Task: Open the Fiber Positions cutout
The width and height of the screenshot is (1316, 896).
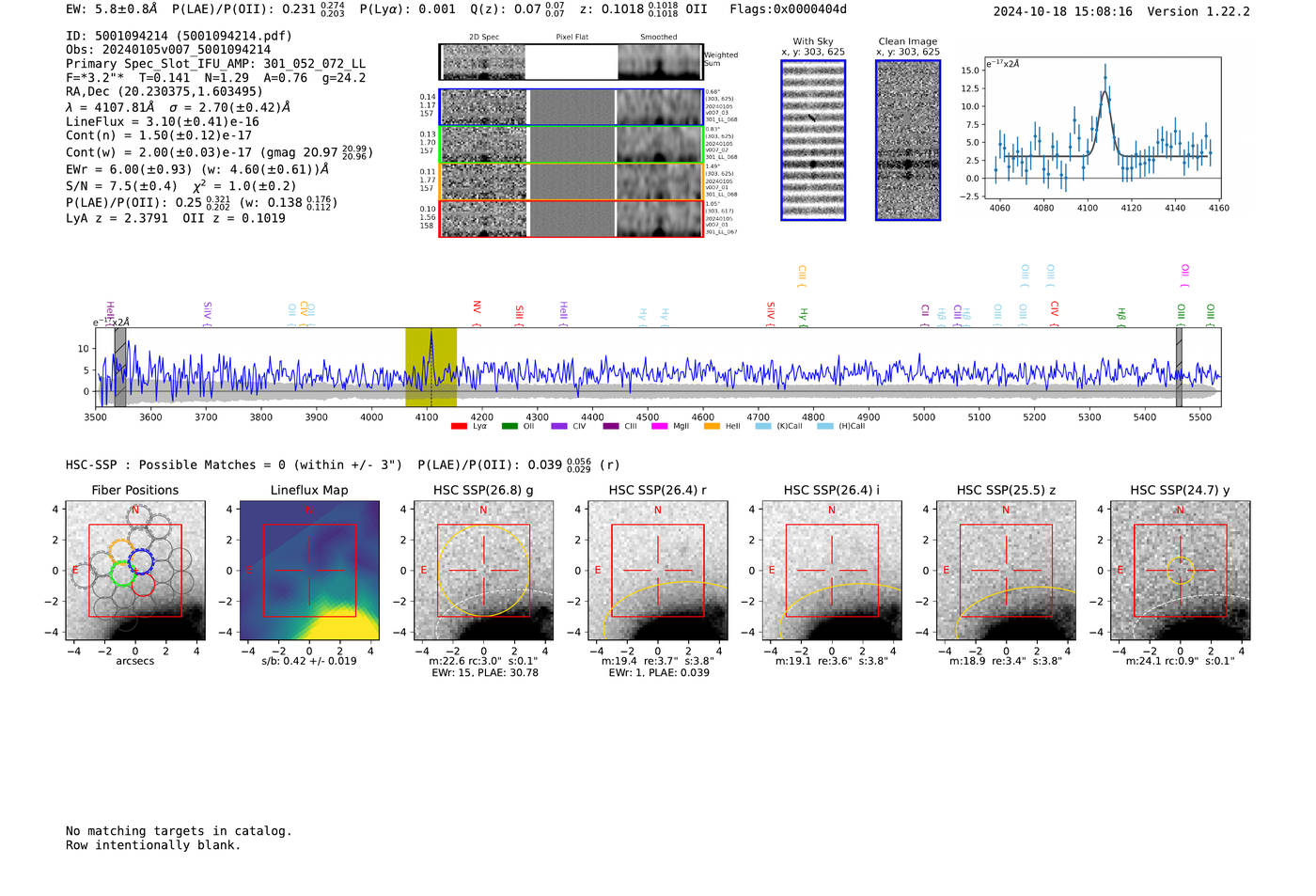Action: tap(135, 570)
